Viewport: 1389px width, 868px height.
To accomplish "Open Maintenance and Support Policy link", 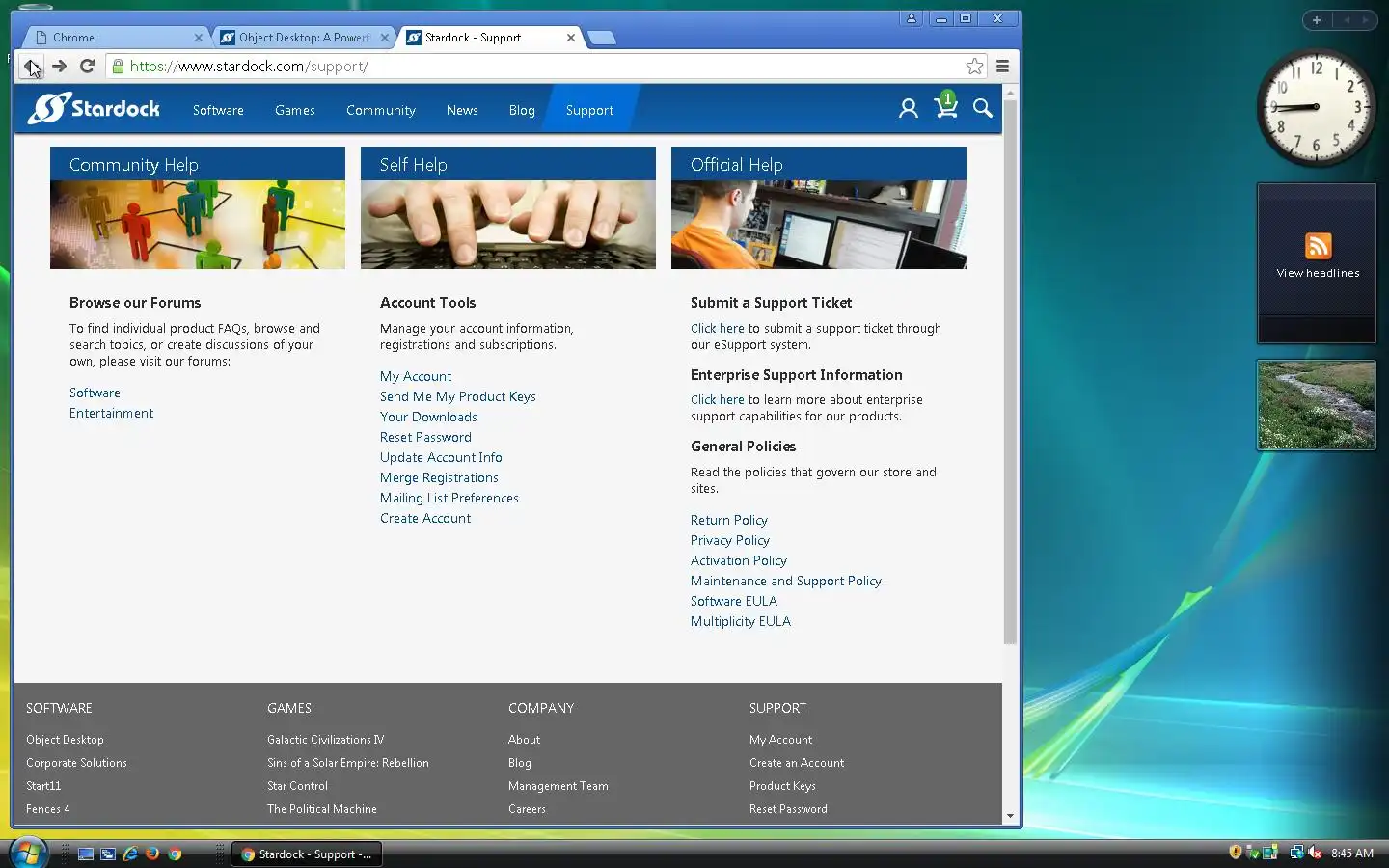I will [785, 581].
